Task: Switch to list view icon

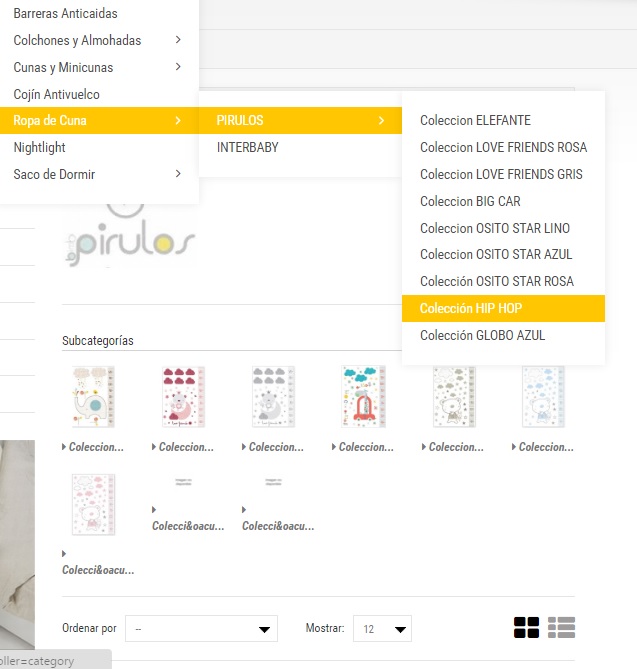Action: pyautogui.click(x=561, y=628)
